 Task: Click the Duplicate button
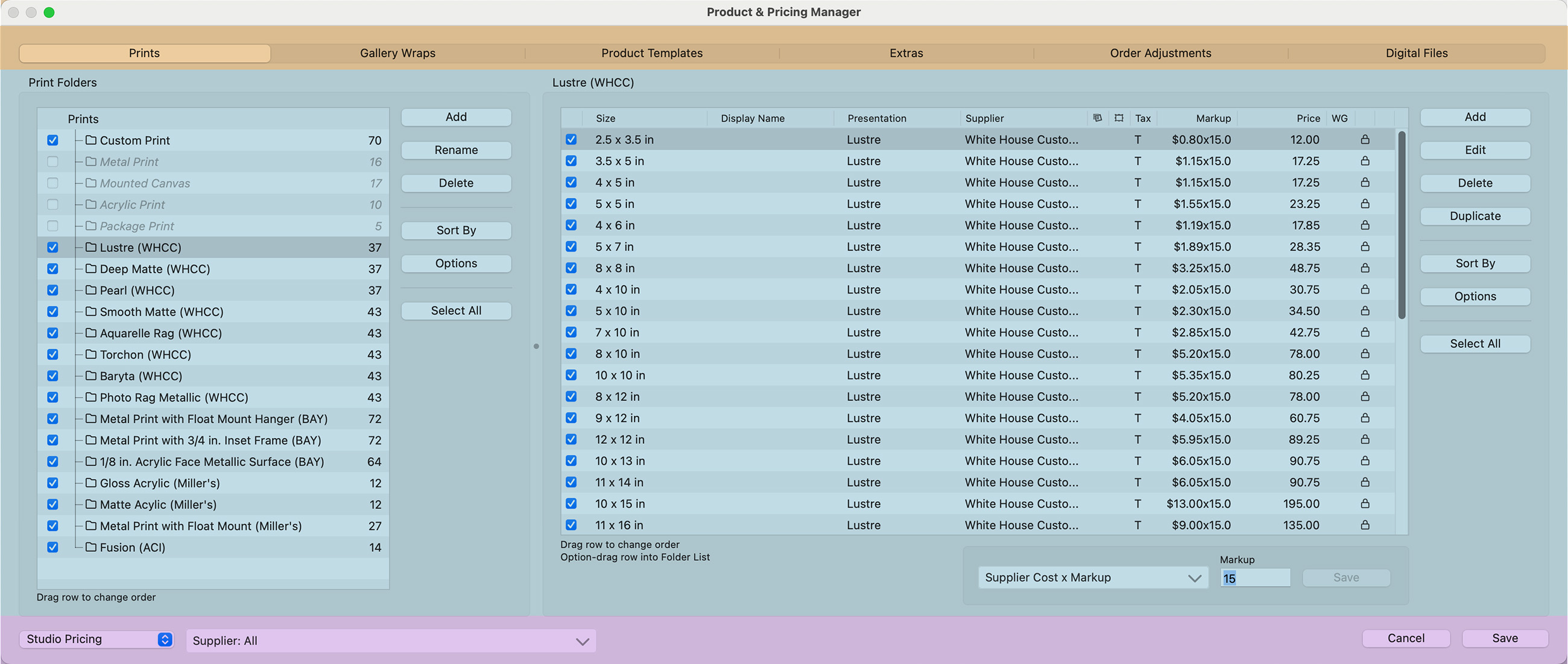[1475, 216]
